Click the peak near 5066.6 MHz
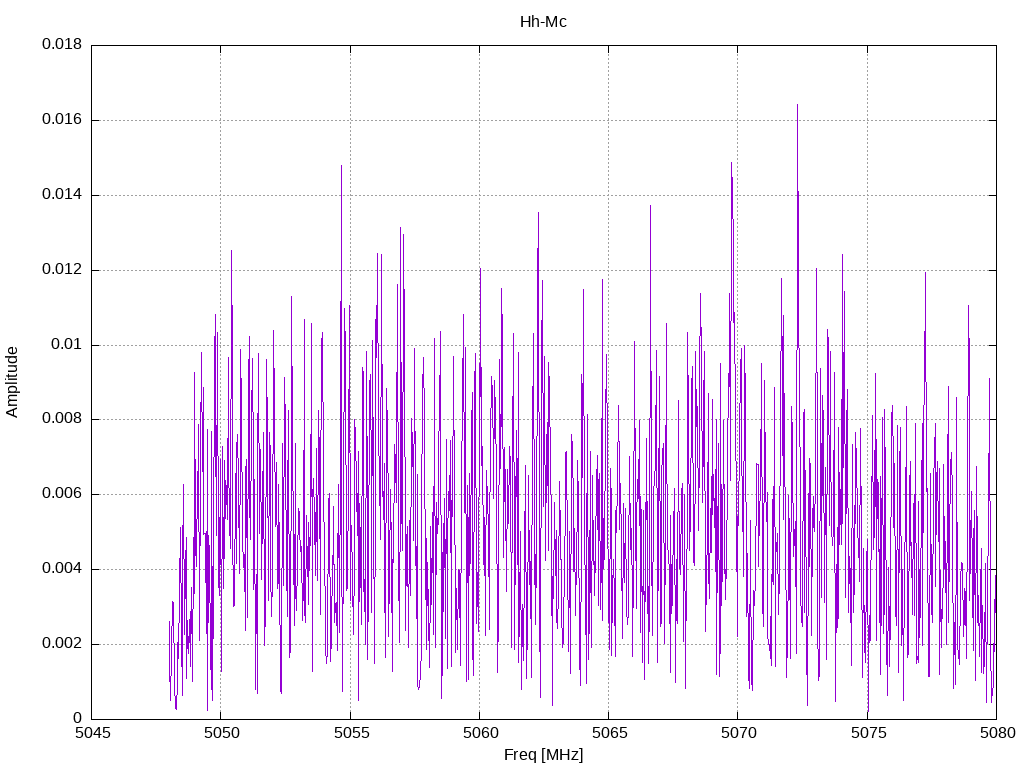Image resolution: width=1024 pixels, height=768 pixels. coord(650,207)
